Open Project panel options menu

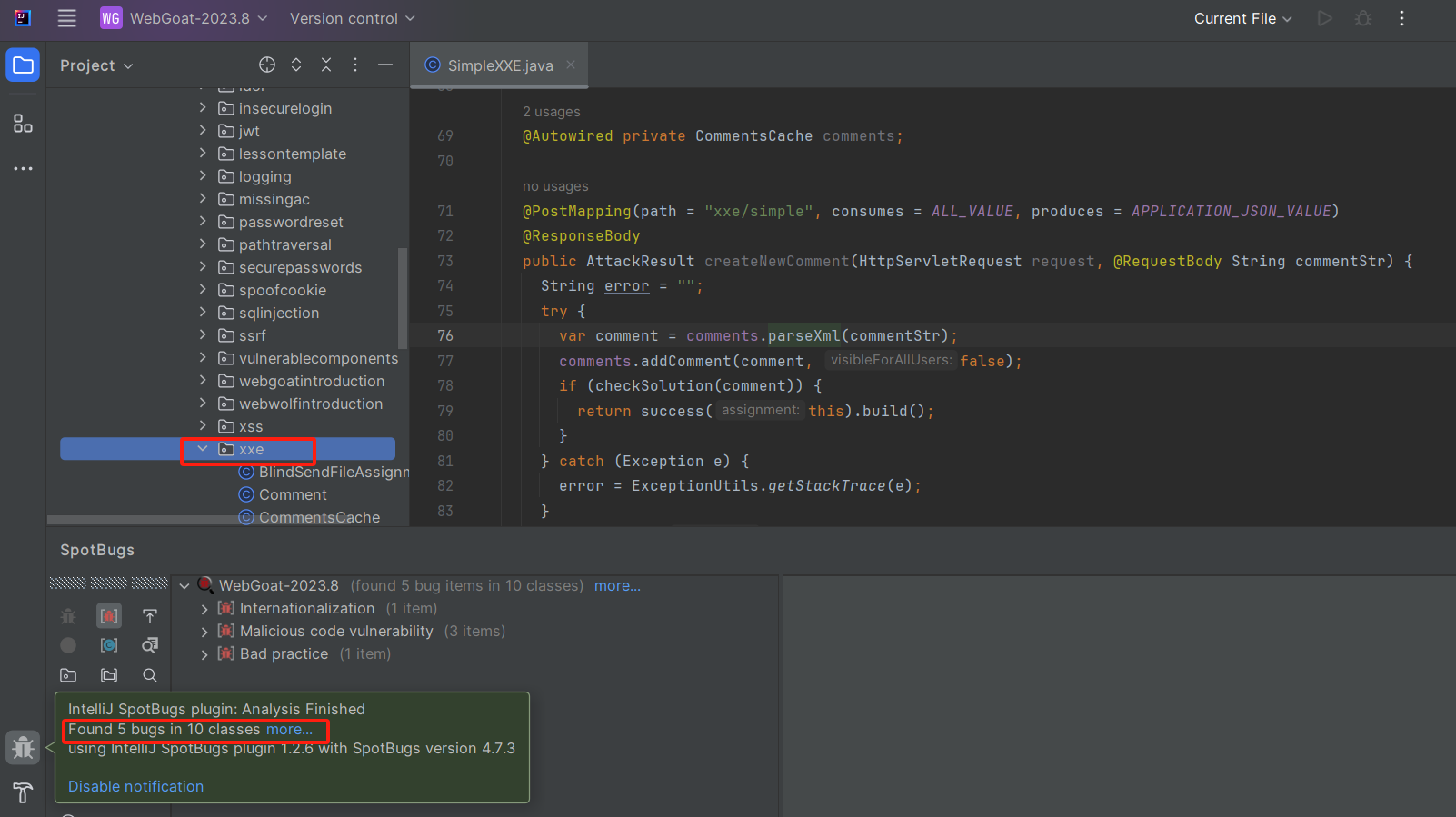coord(355,65)
